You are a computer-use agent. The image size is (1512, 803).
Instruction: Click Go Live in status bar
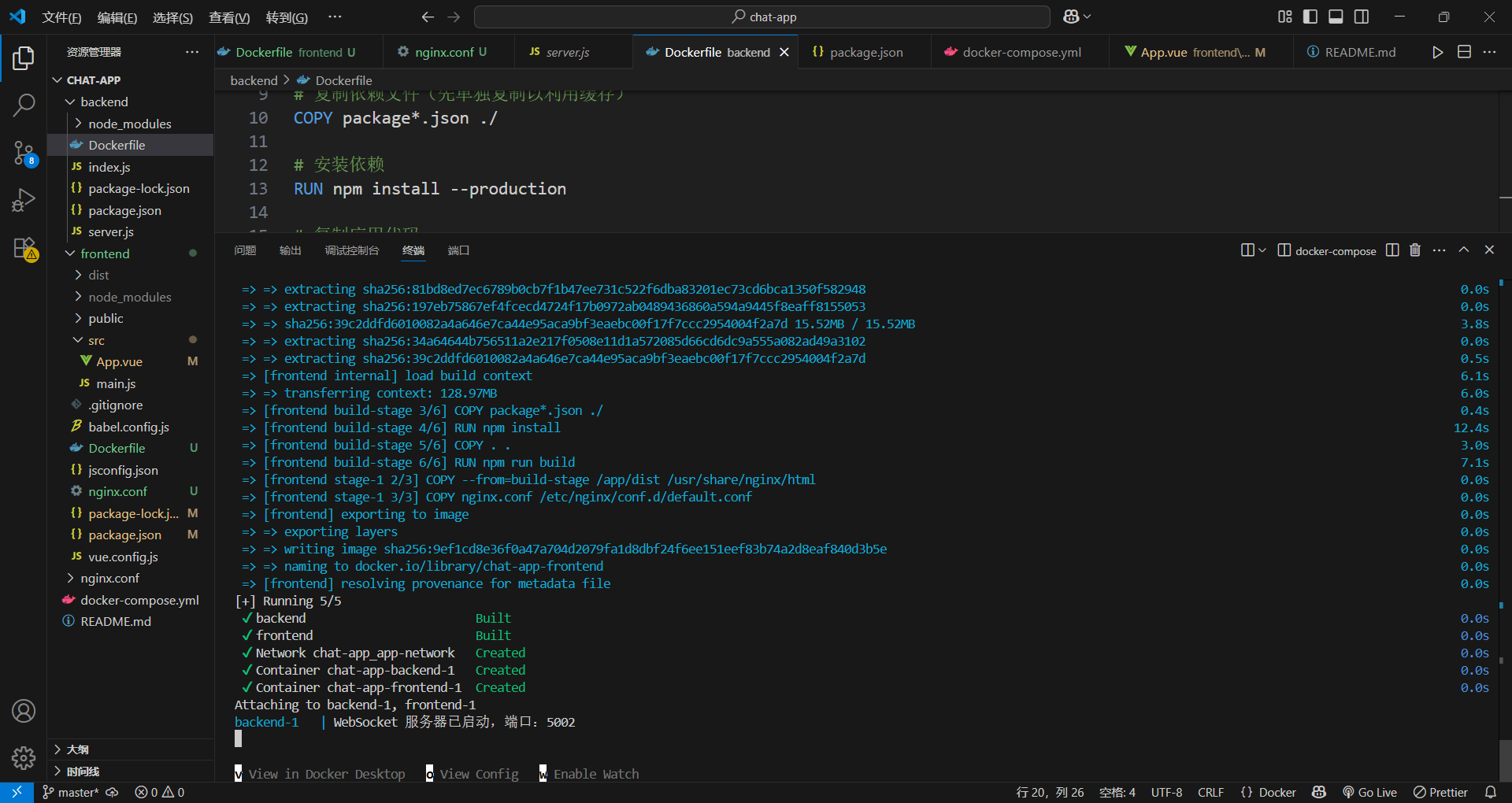pos(1369,793)
